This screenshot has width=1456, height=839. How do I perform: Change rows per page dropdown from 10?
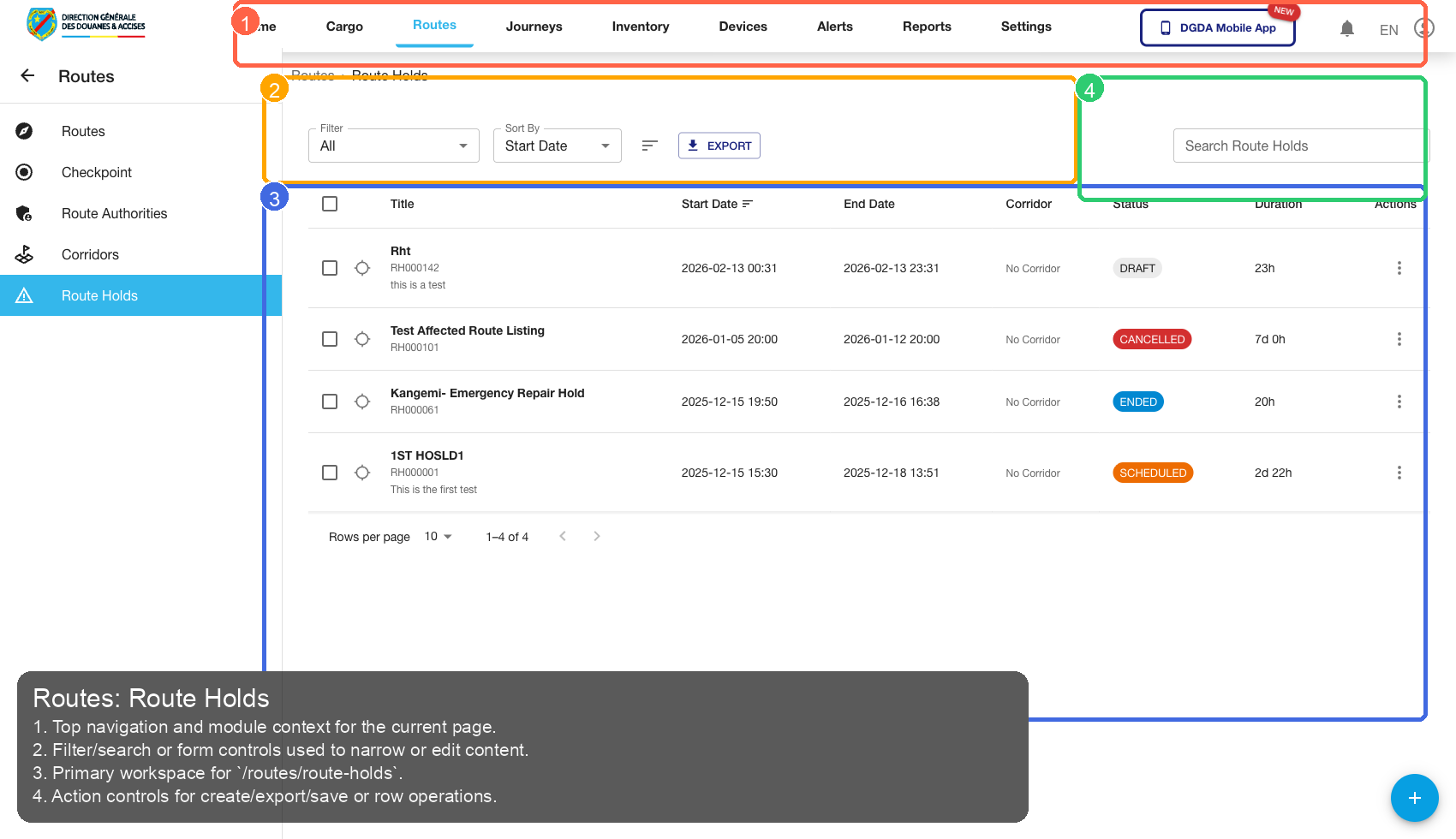(x=438, y=537)
